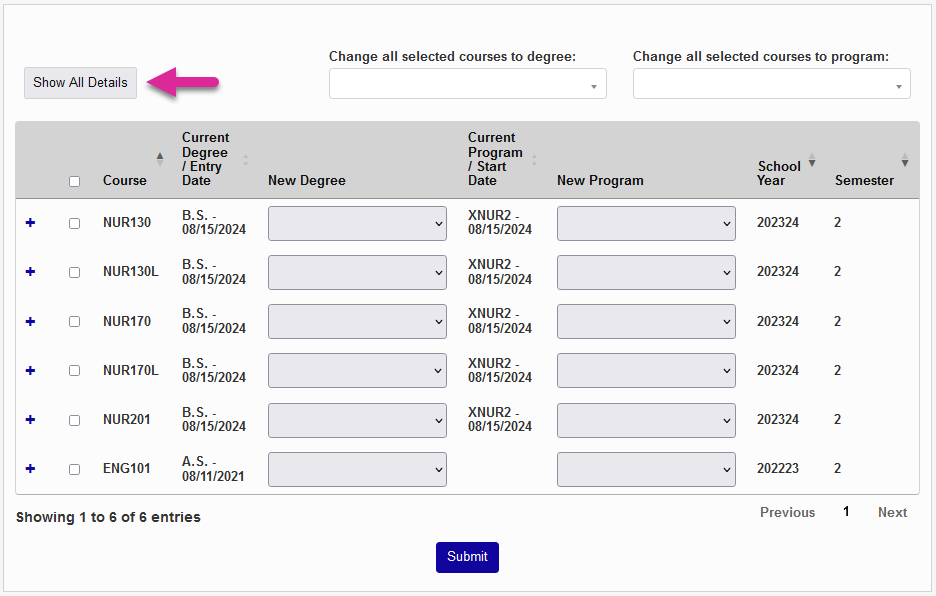This screenshot has height=596, width=936.
Task: Check the select-all box in the header
Action: (74, 181)
